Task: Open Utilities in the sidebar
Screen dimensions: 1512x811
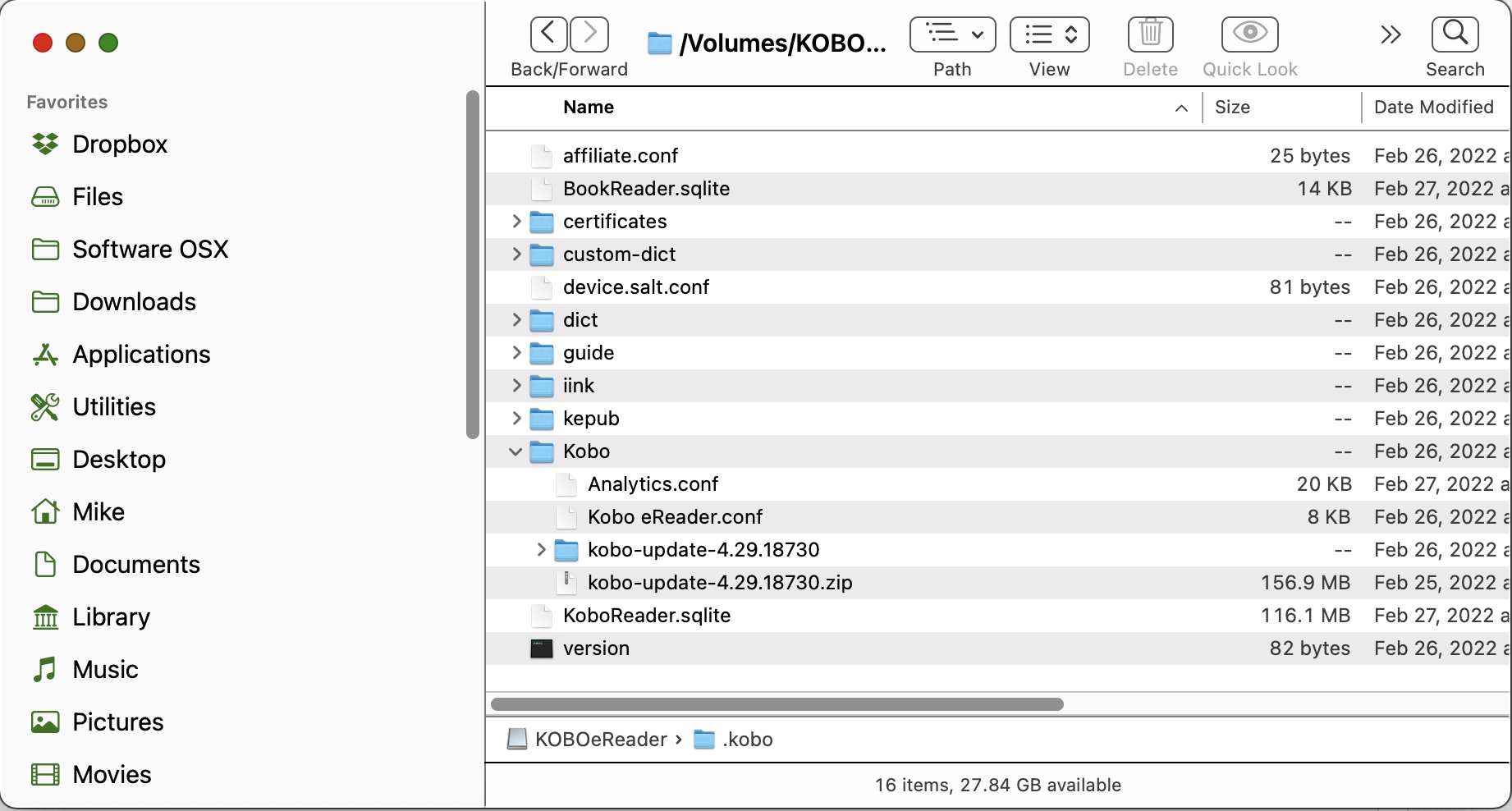Action: point(114,407)
